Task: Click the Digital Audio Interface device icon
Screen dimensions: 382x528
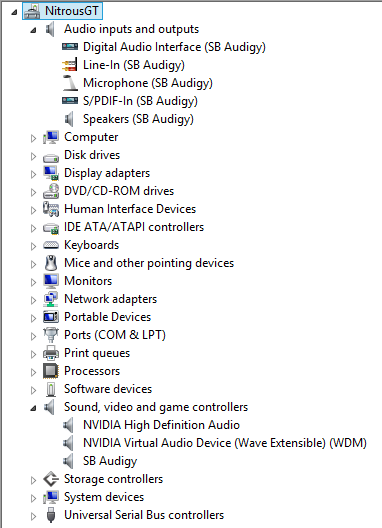Action: [70, 47]
